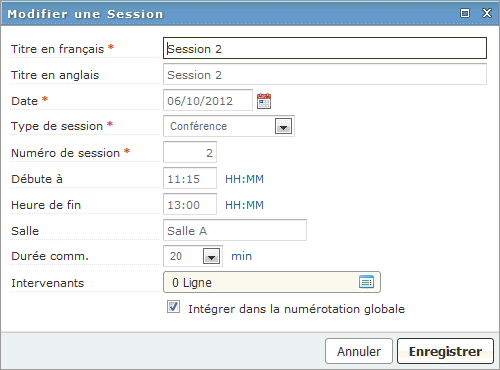The width and height of the screenshot is (500, 370).
Task: Focus the Titre en français field
Action: [325, 48]
